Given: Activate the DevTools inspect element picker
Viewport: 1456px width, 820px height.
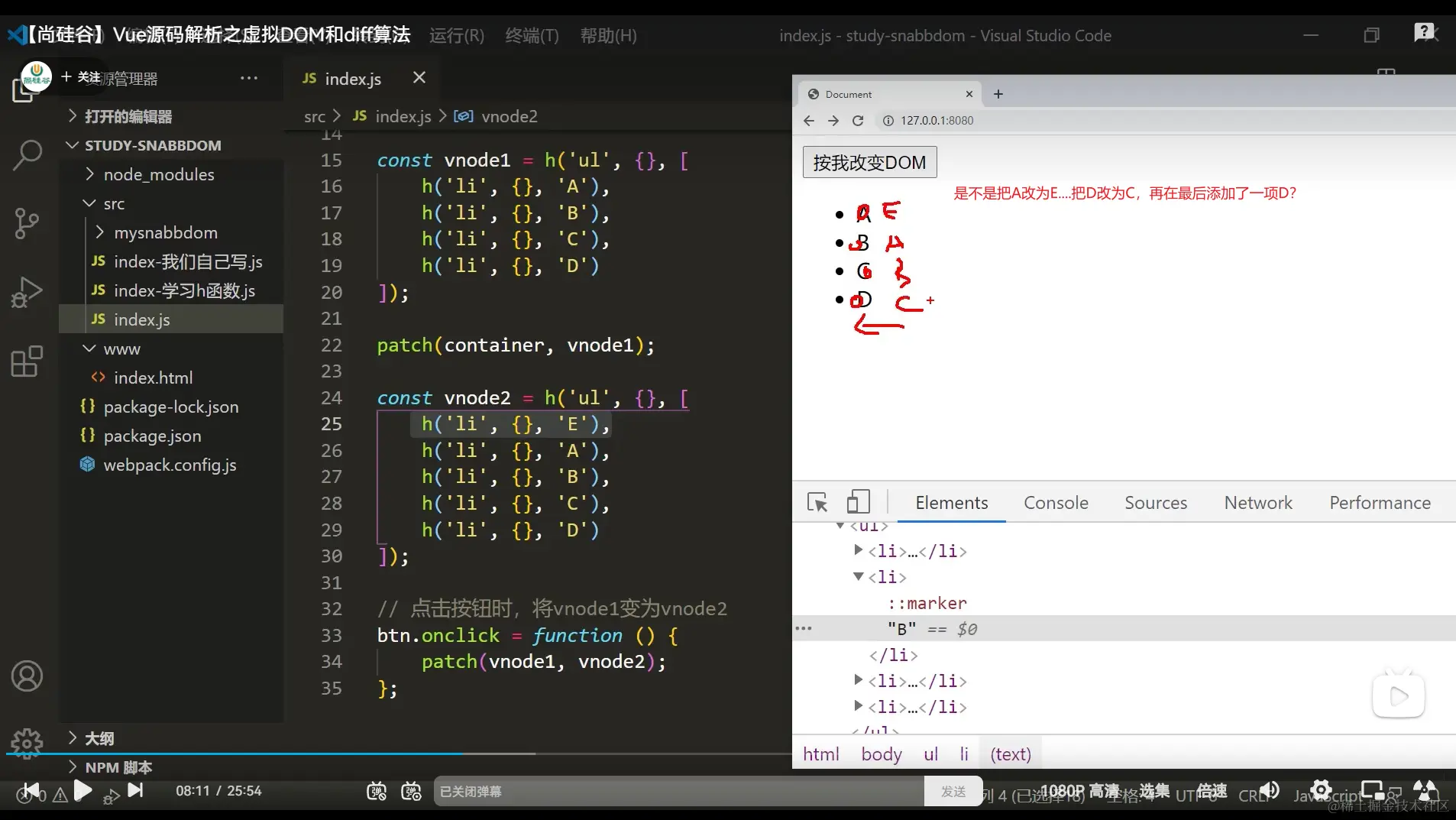Looking at the screenshot, I should point(817,502).
